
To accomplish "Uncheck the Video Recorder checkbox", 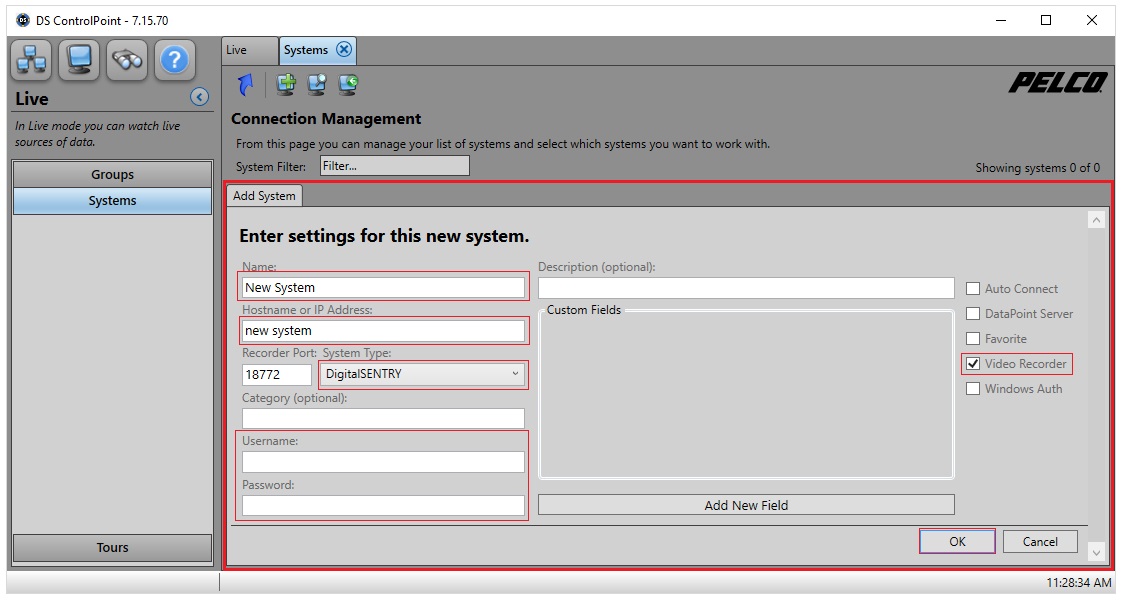I will (973, 363).
